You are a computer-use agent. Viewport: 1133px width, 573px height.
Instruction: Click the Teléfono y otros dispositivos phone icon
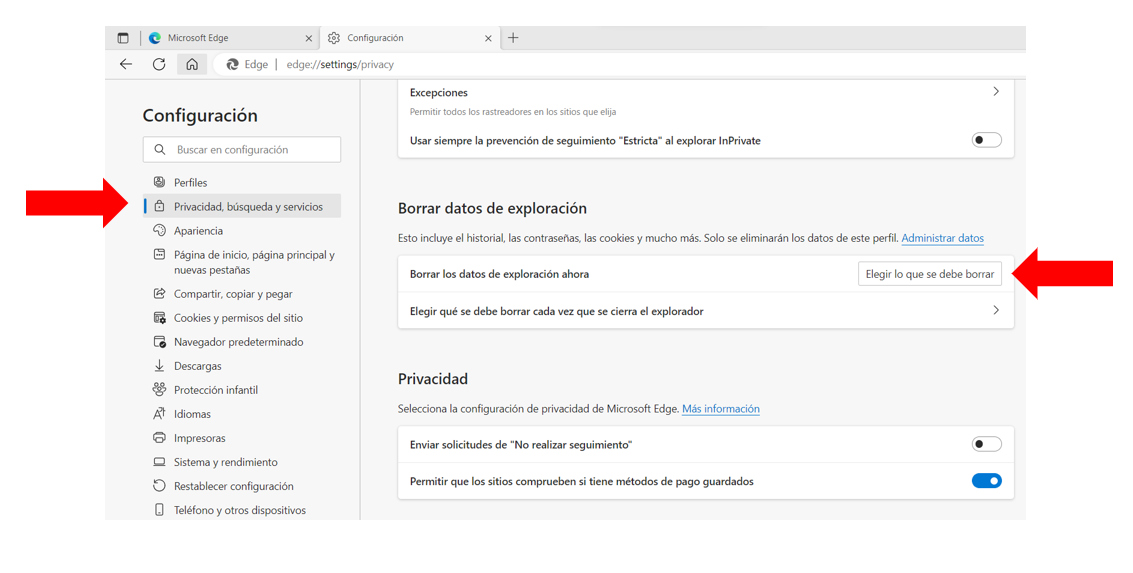159,509
